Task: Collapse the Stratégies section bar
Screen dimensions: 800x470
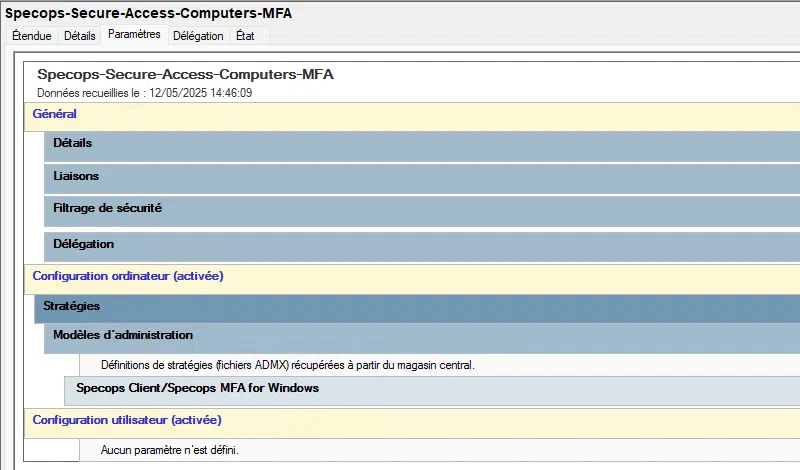Action: pos(71,306)
